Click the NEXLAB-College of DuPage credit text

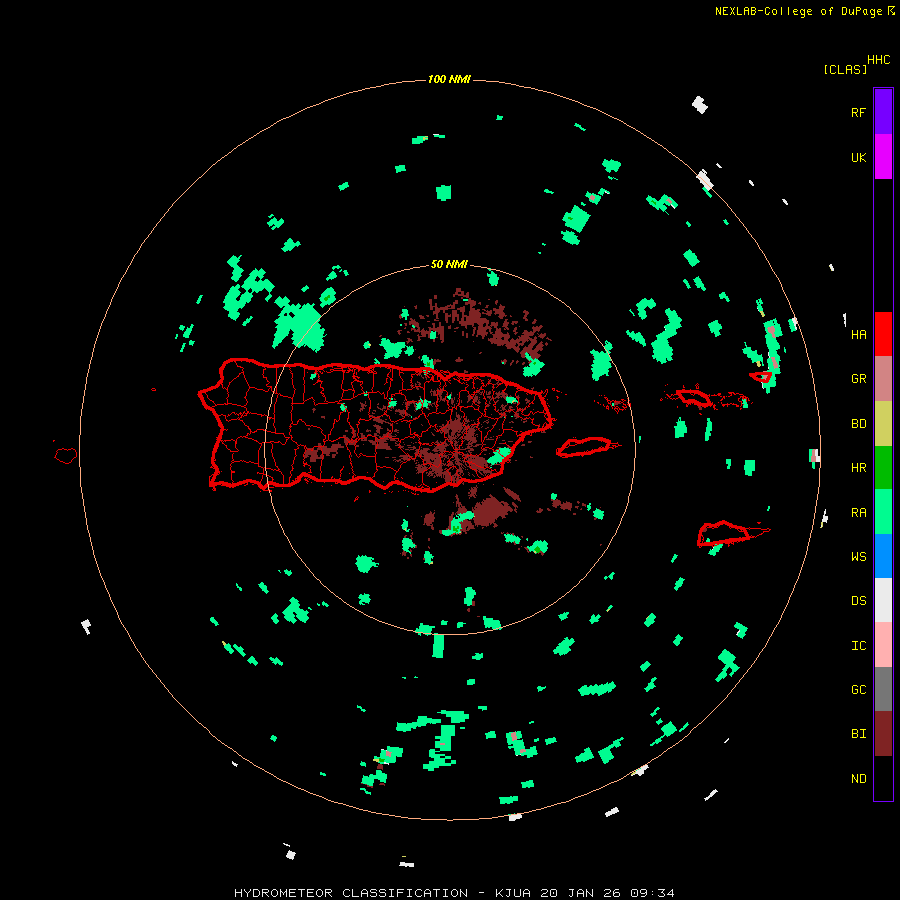[x=798, y=11]
